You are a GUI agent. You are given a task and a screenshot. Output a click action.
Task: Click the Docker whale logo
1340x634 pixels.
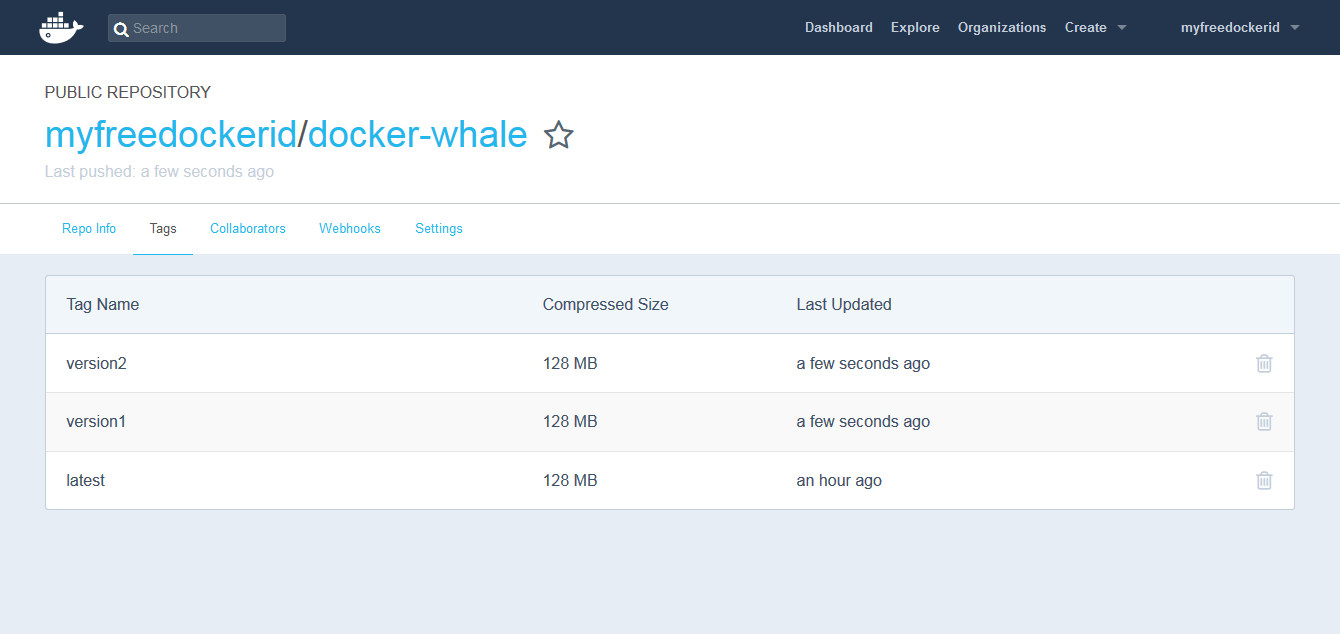[x=61, y=28]
